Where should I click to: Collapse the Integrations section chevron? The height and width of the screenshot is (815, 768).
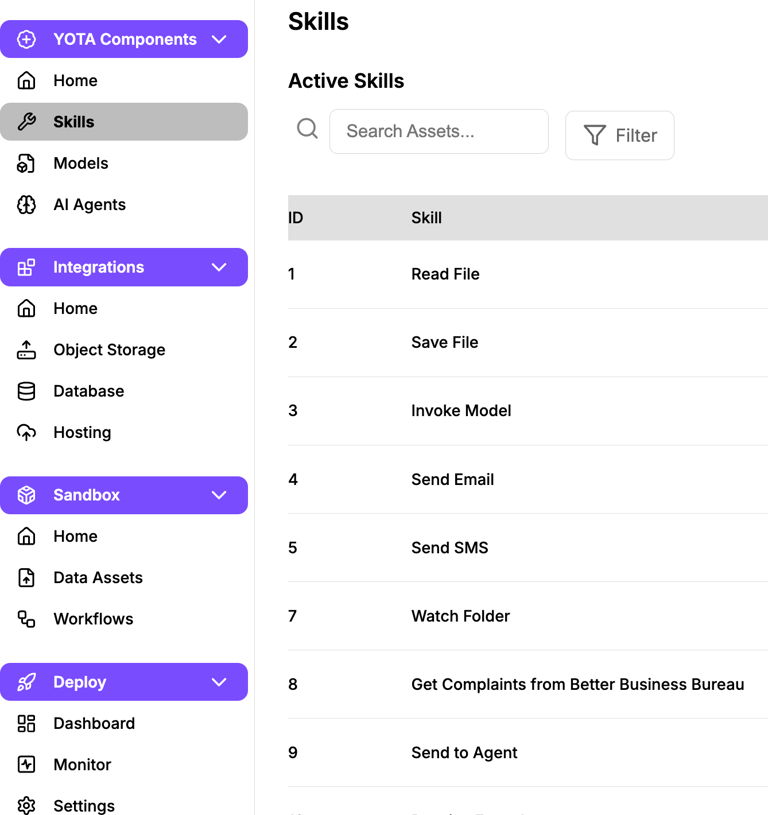tap(219, 267)
